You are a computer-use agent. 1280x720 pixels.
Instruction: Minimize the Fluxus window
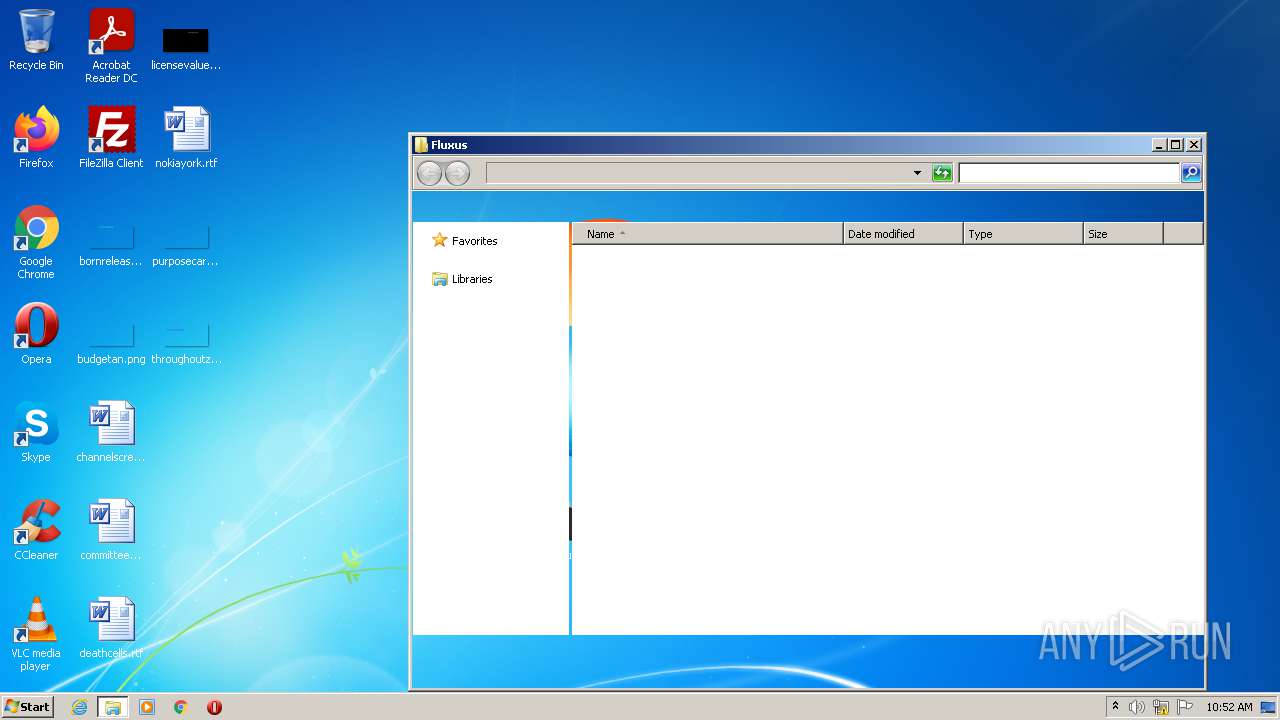tap(1159, 145)
